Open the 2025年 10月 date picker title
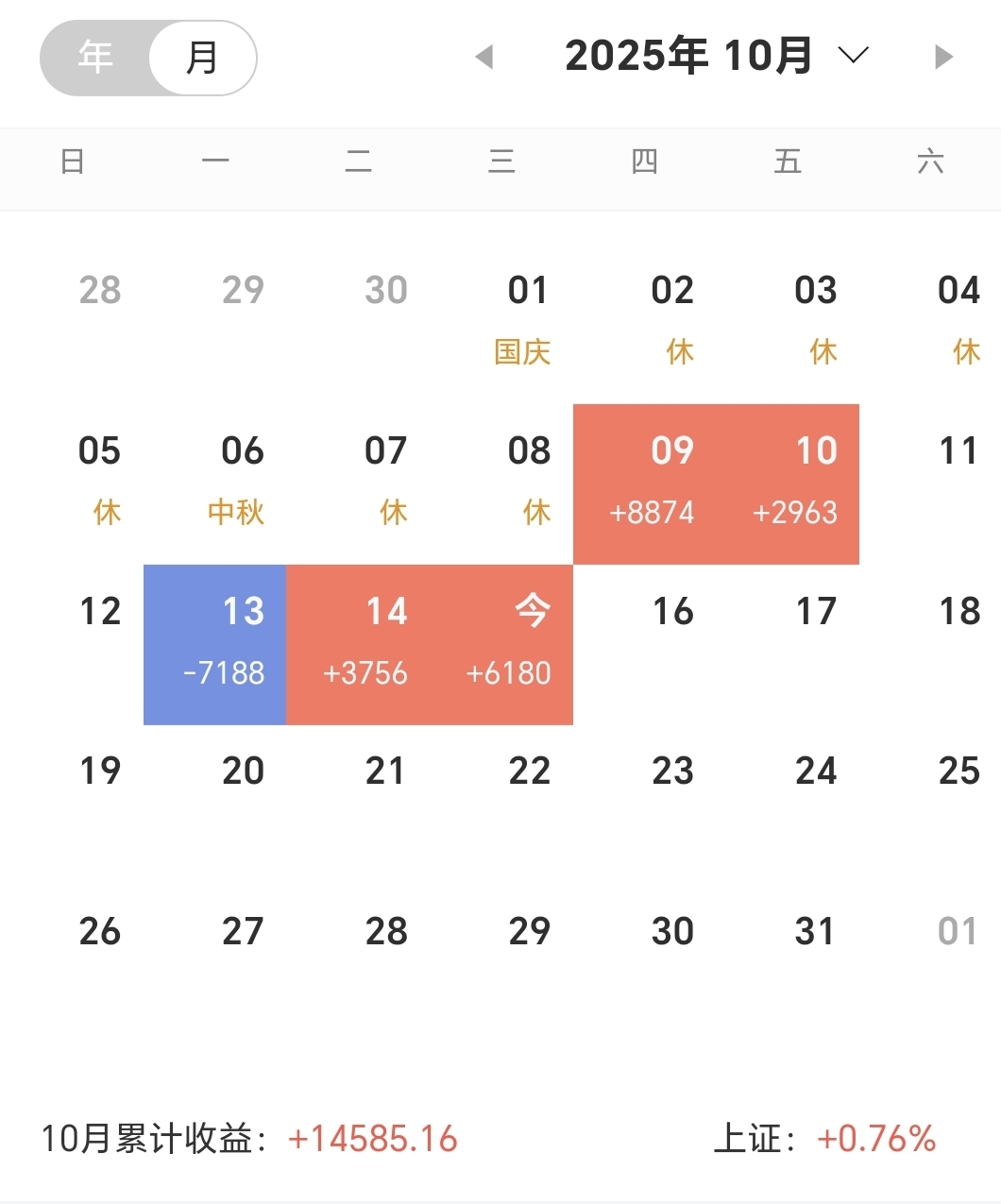 tap(688, 56)
